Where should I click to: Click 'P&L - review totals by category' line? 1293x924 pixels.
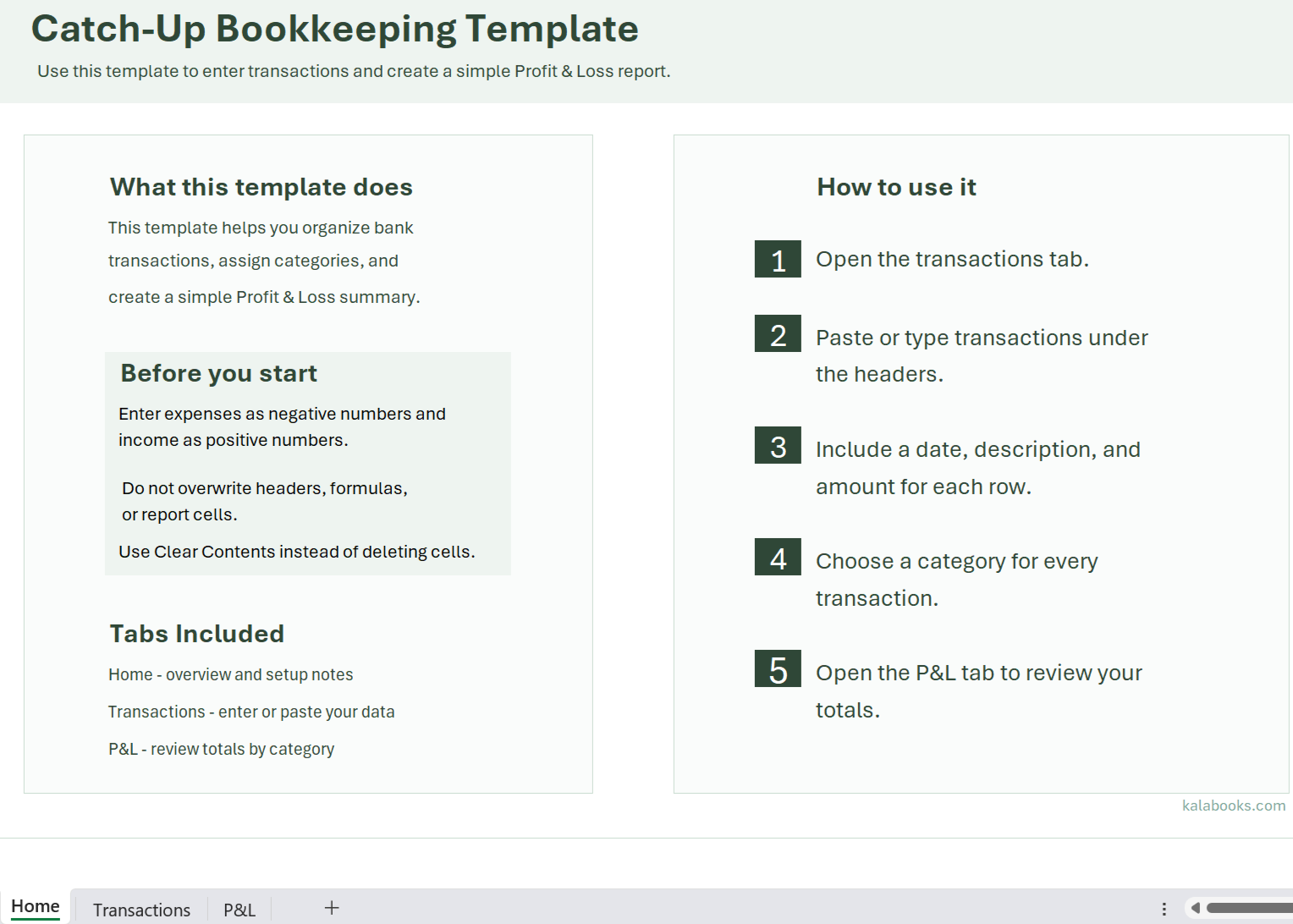[x=221, y=749]
